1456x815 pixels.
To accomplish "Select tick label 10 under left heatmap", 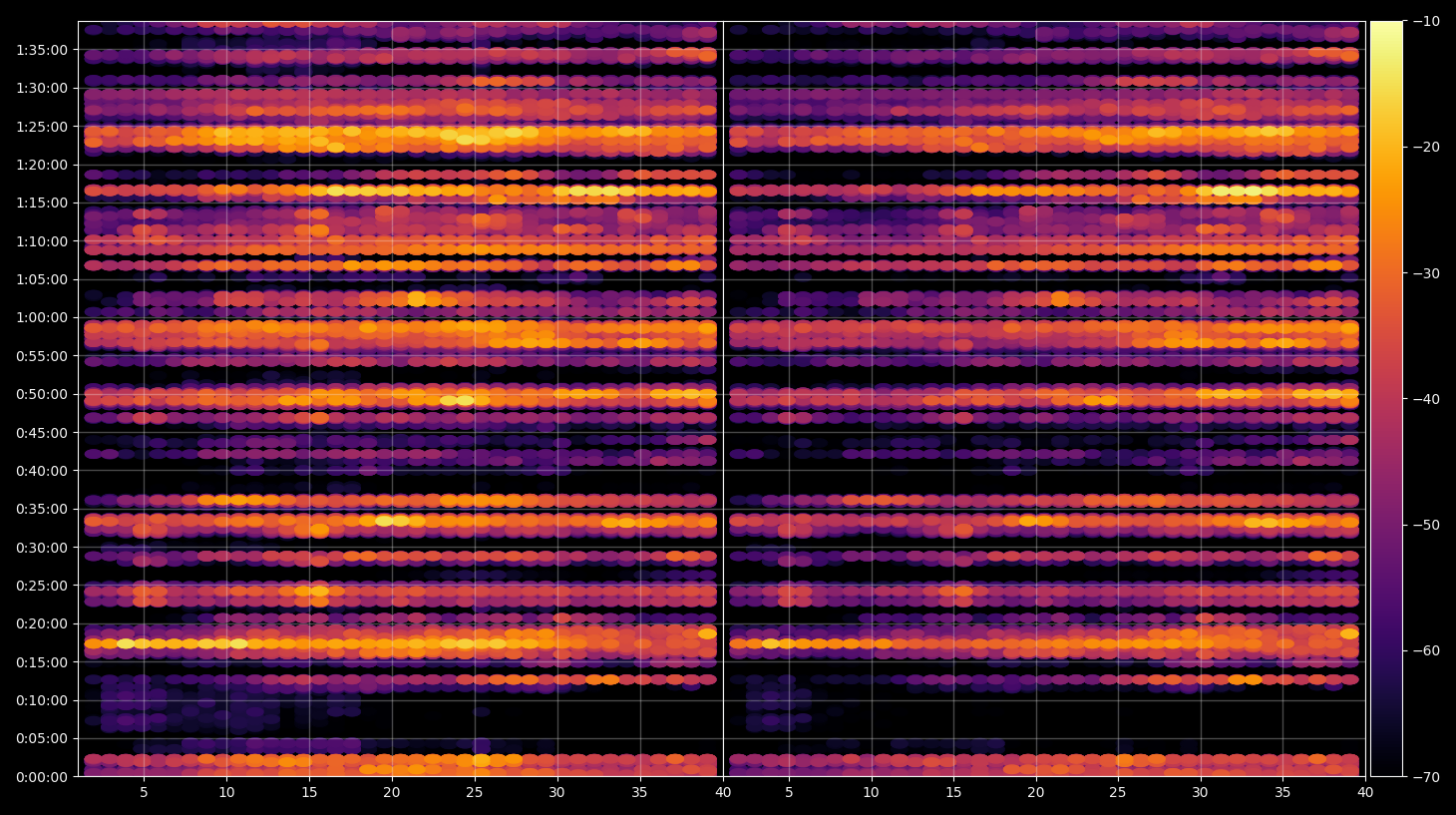I will [226, 793].
